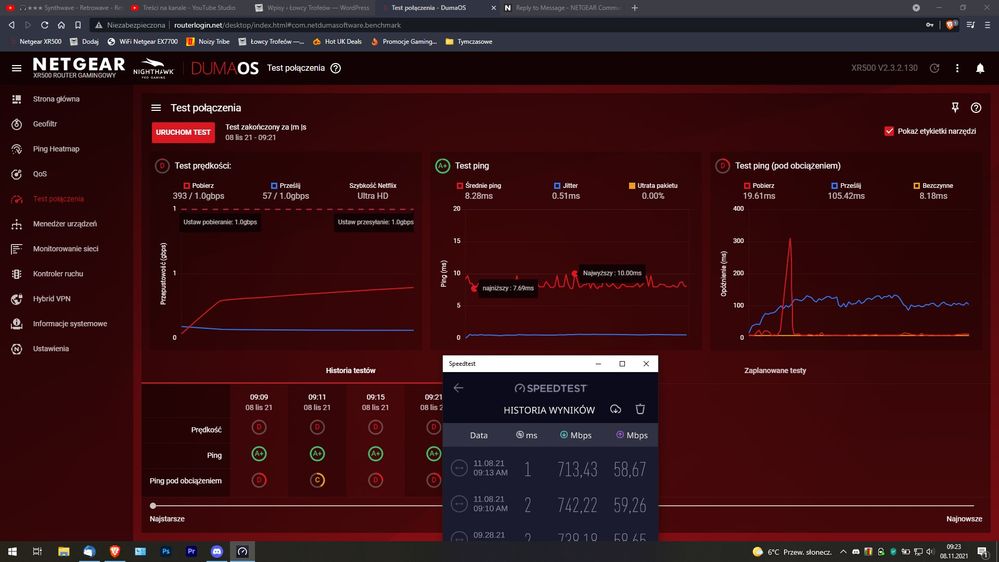
Task: Toggle the Pobierz legend in Test prędkości
Action: click(199, 185)
